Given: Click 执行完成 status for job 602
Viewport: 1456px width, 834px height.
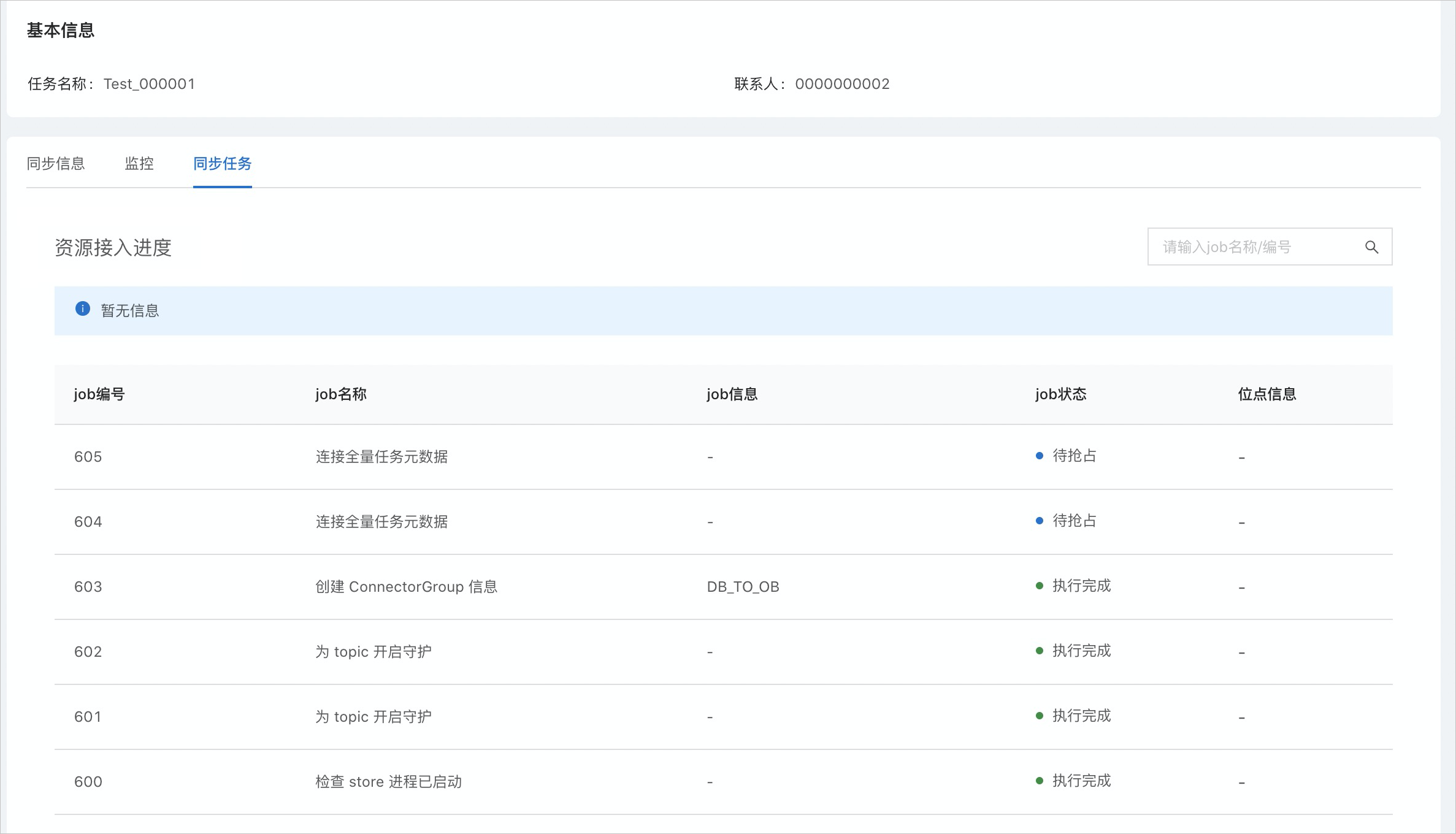Looking at the screenshot, I should pos(1082,651).
